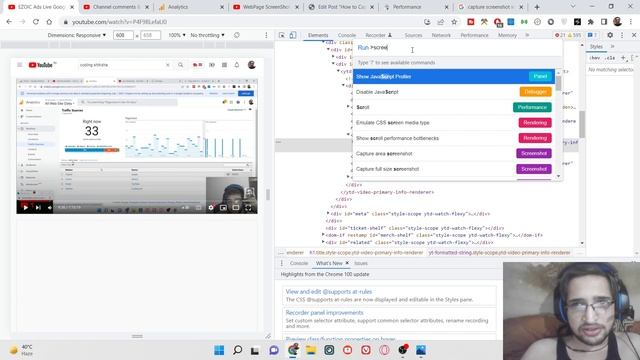
Task: Open the 100% zoom dropdown
Action: (177, 36)
